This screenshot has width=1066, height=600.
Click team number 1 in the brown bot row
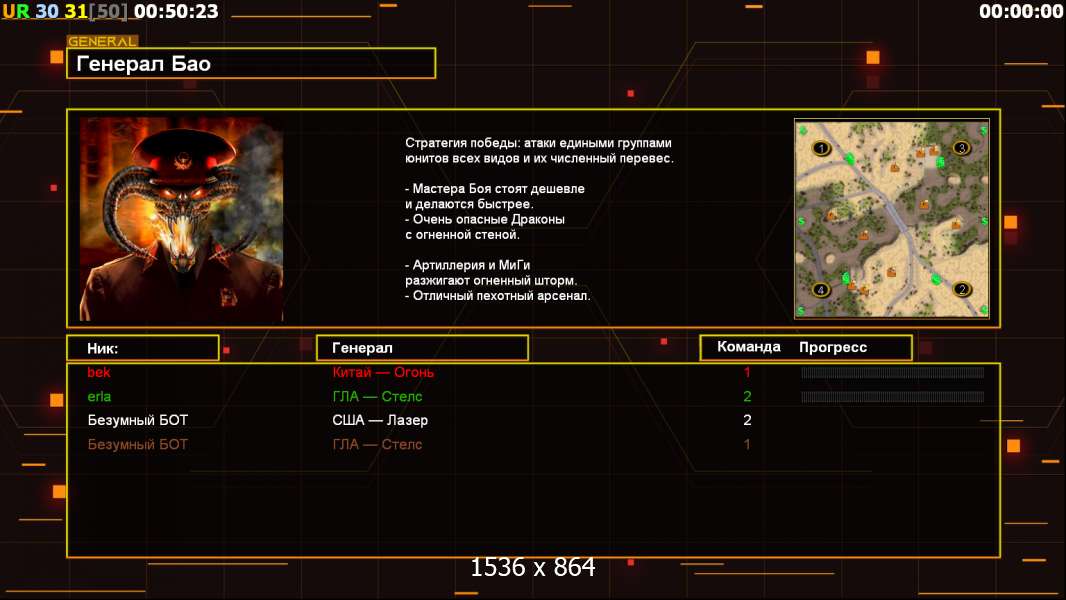[747, 444]
